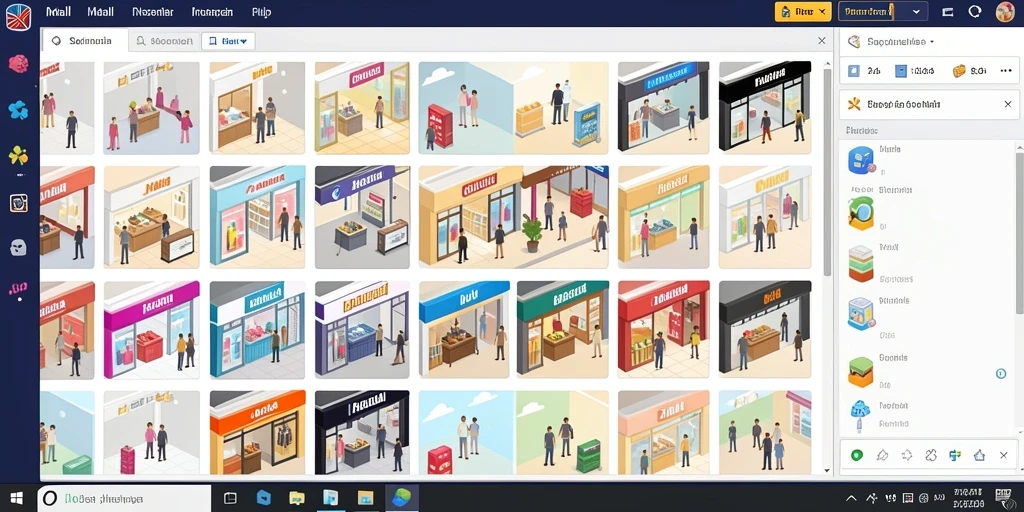Select the wide thumbnail with green crates

(x=513, y=432)
